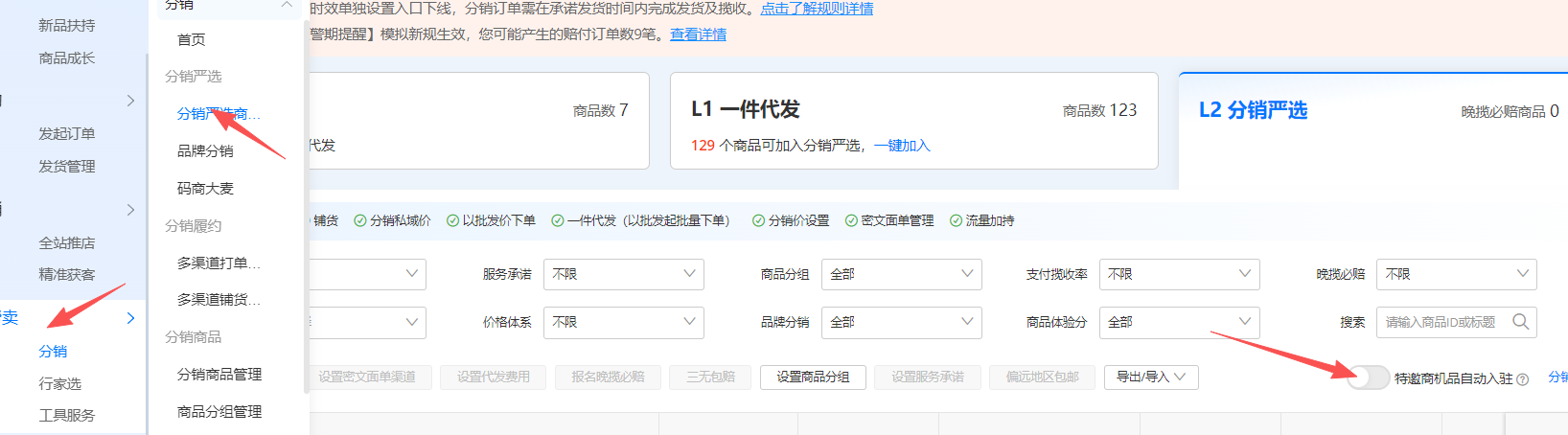The width and height of the screenshot is (1568, 435).
Task: Select 分销 in the left sidebar
Action: (x=53, y=352)
